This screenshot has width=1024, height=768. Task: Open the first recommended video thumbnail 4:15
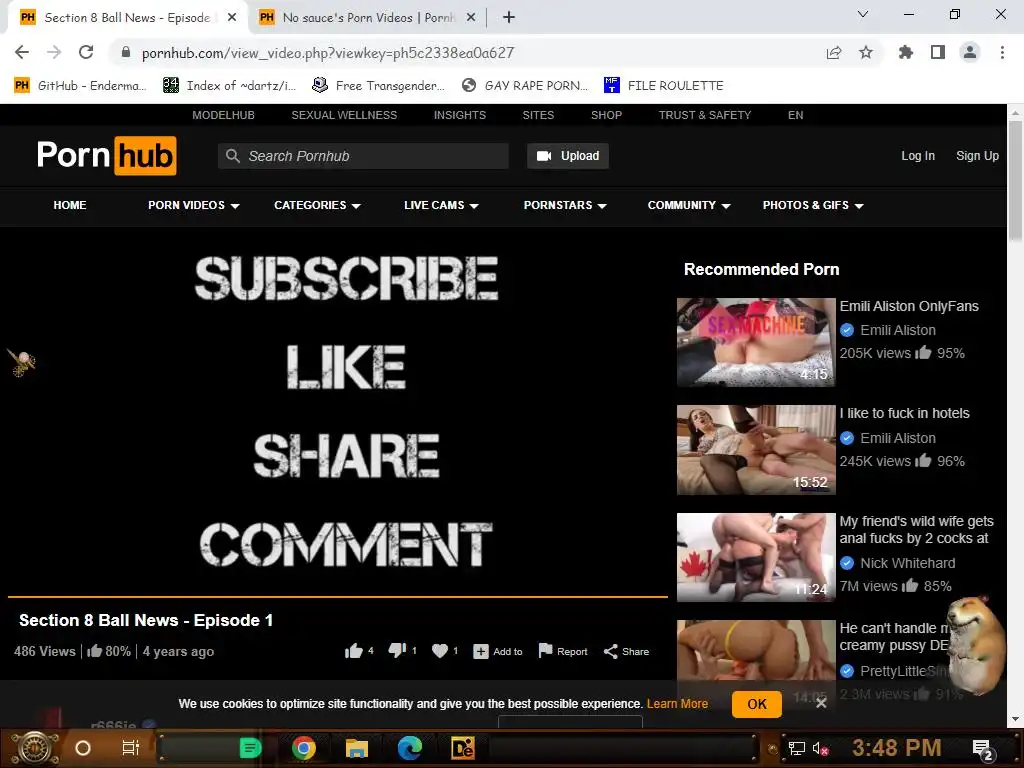point(756,342)
